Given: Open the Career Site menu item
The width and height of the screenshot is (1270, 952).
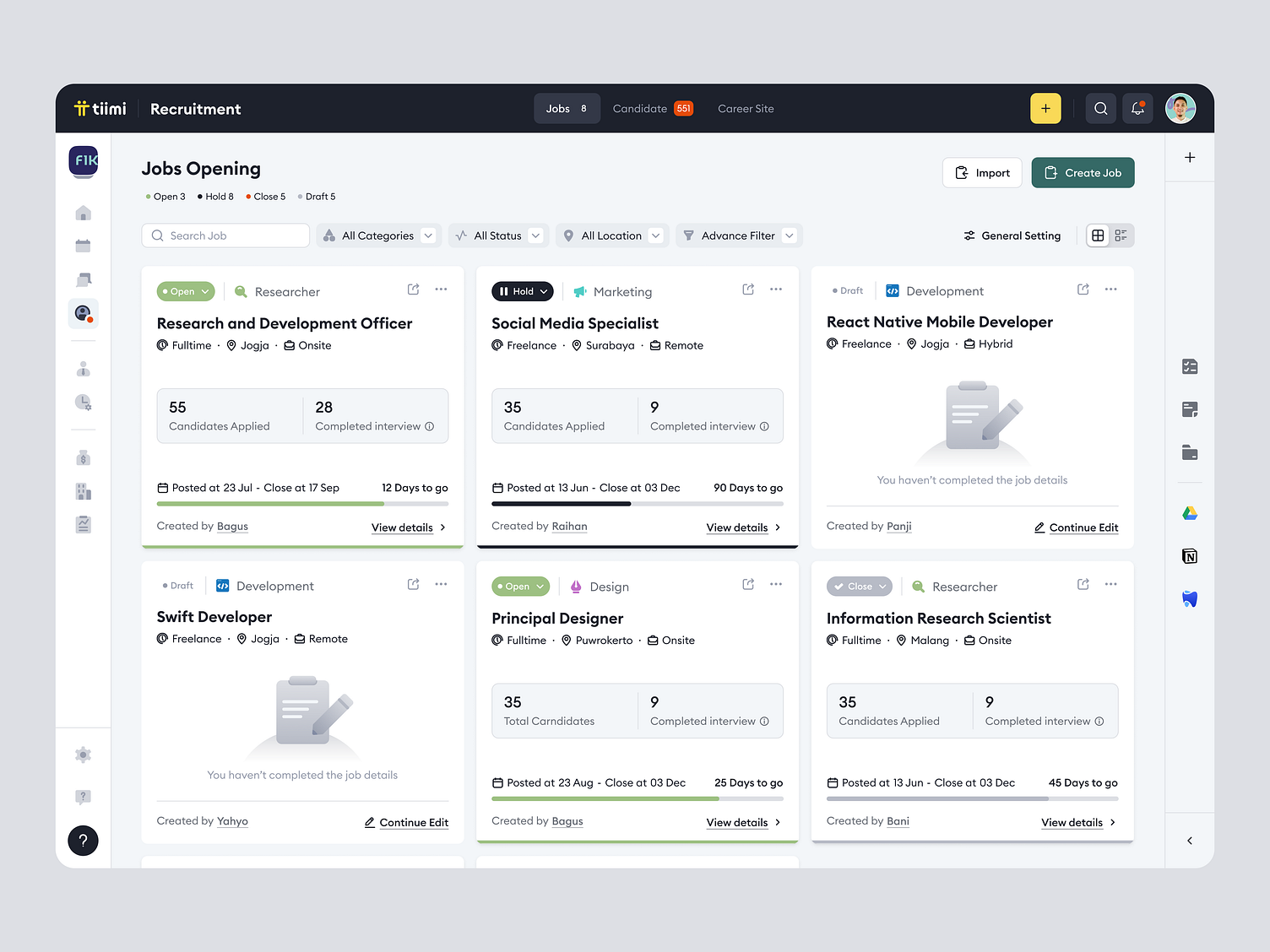Looking at the screenshot, I should click(746, 108).
